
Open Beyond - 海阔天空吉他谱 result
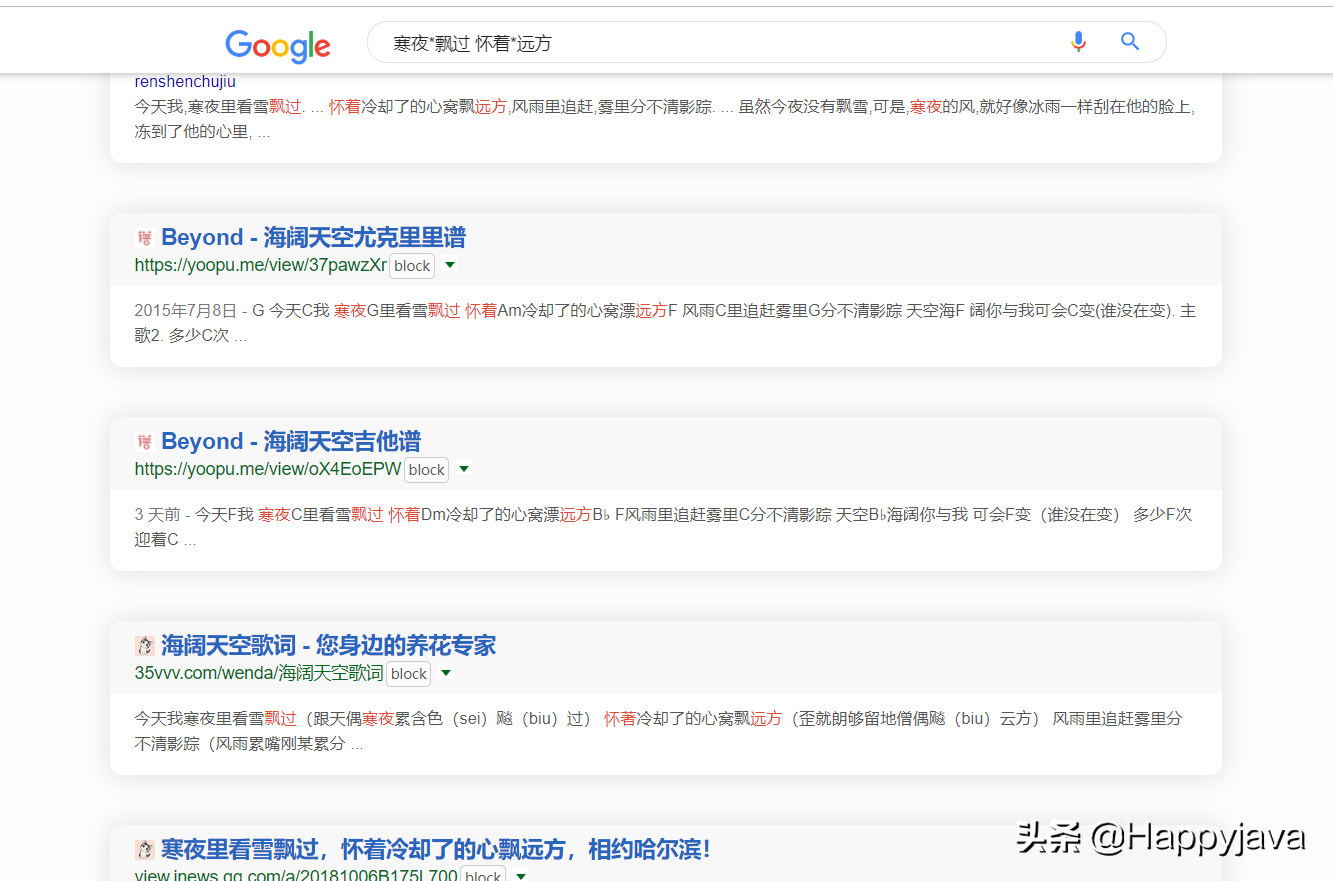click(291, 442)
